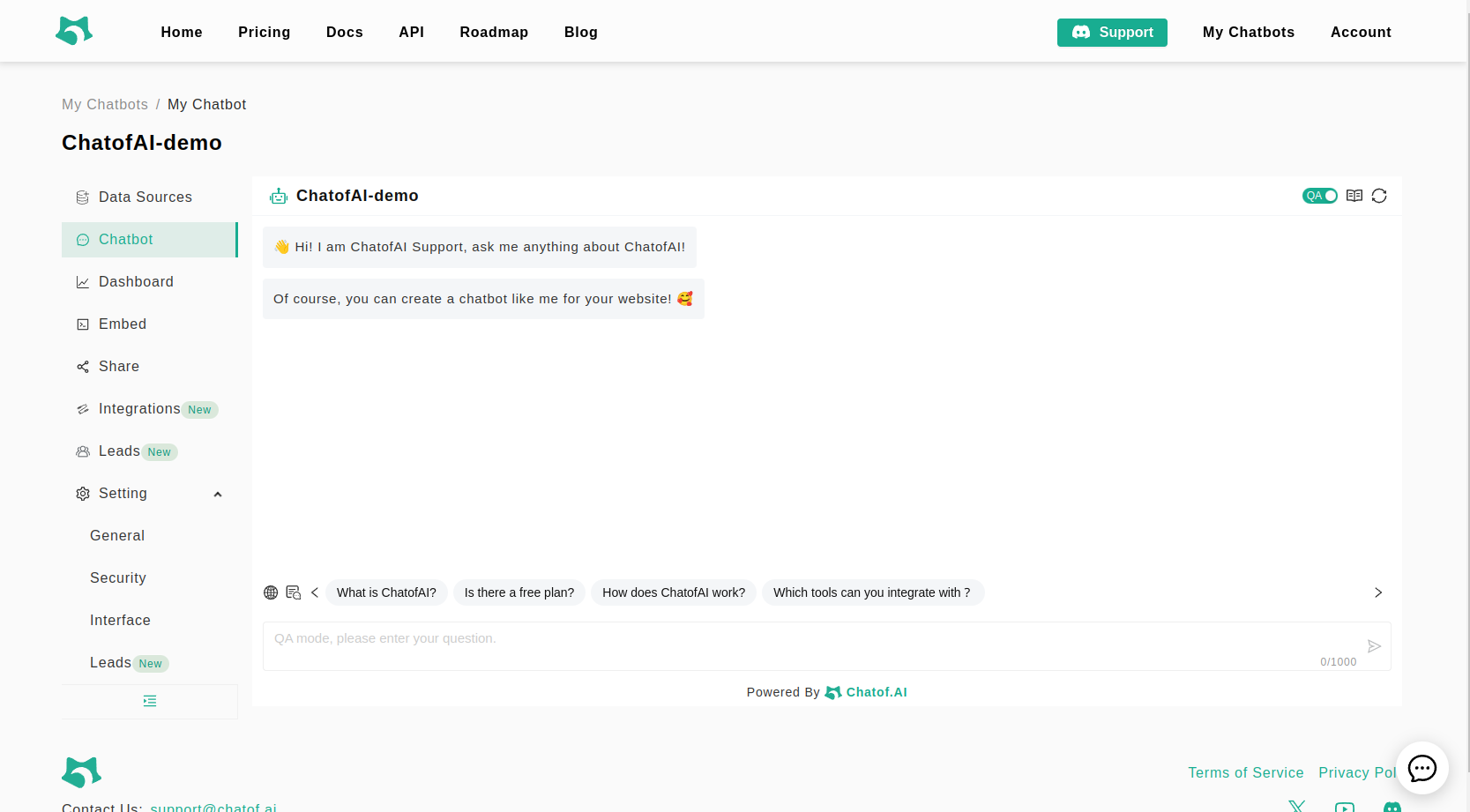The height and width of the screenshot is (812, 1470).
Task: Open Integrations in the sidebar
Action: pos(150,409)
